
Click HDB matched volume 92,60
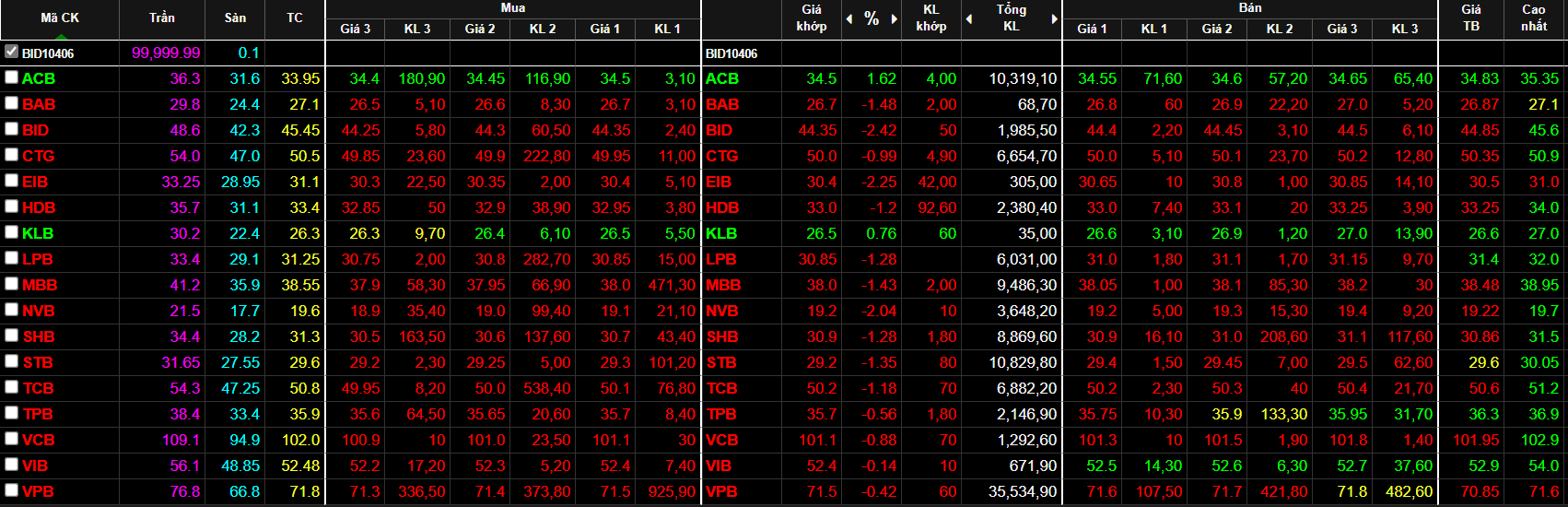point(937,207)
